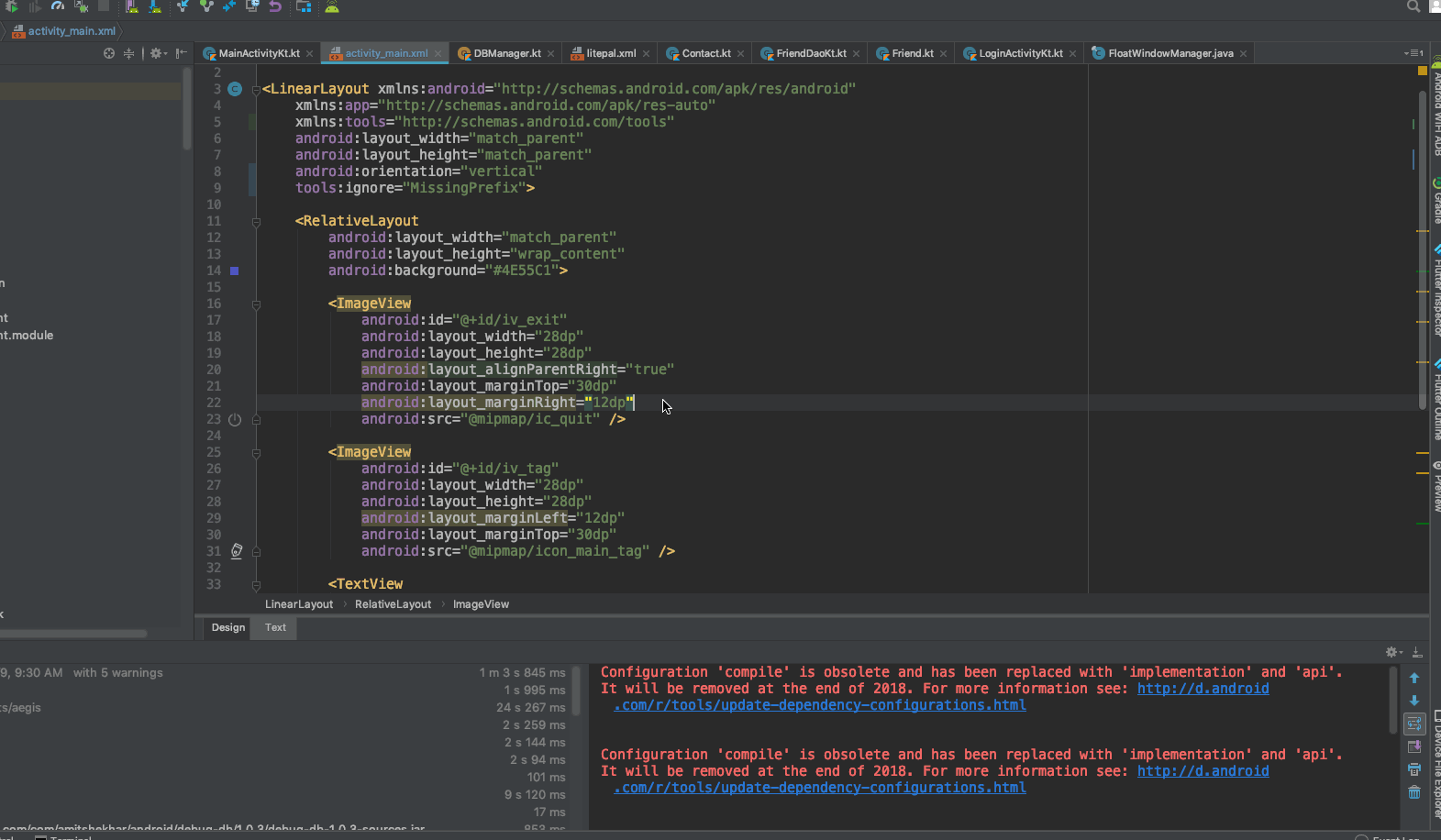Open the SDK Manager download icon
The width and height of the screenshot is (1441, 840).
(x=155, y=6)
